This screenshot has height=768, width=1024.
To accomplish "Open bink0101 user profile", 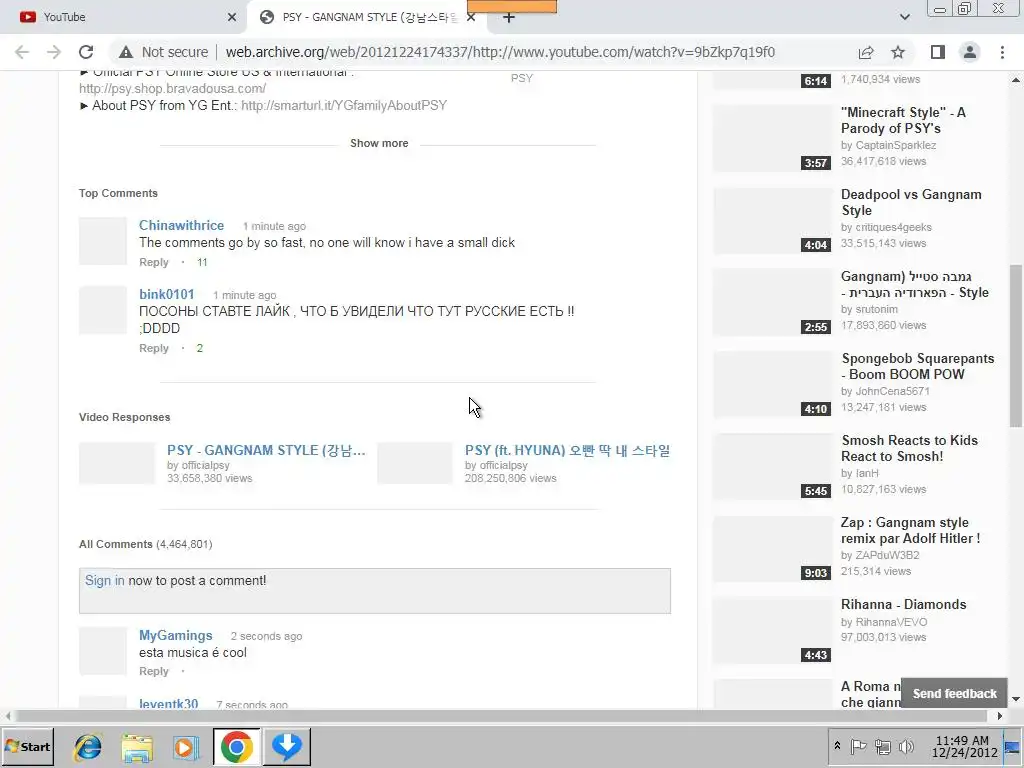I will 167,295.
